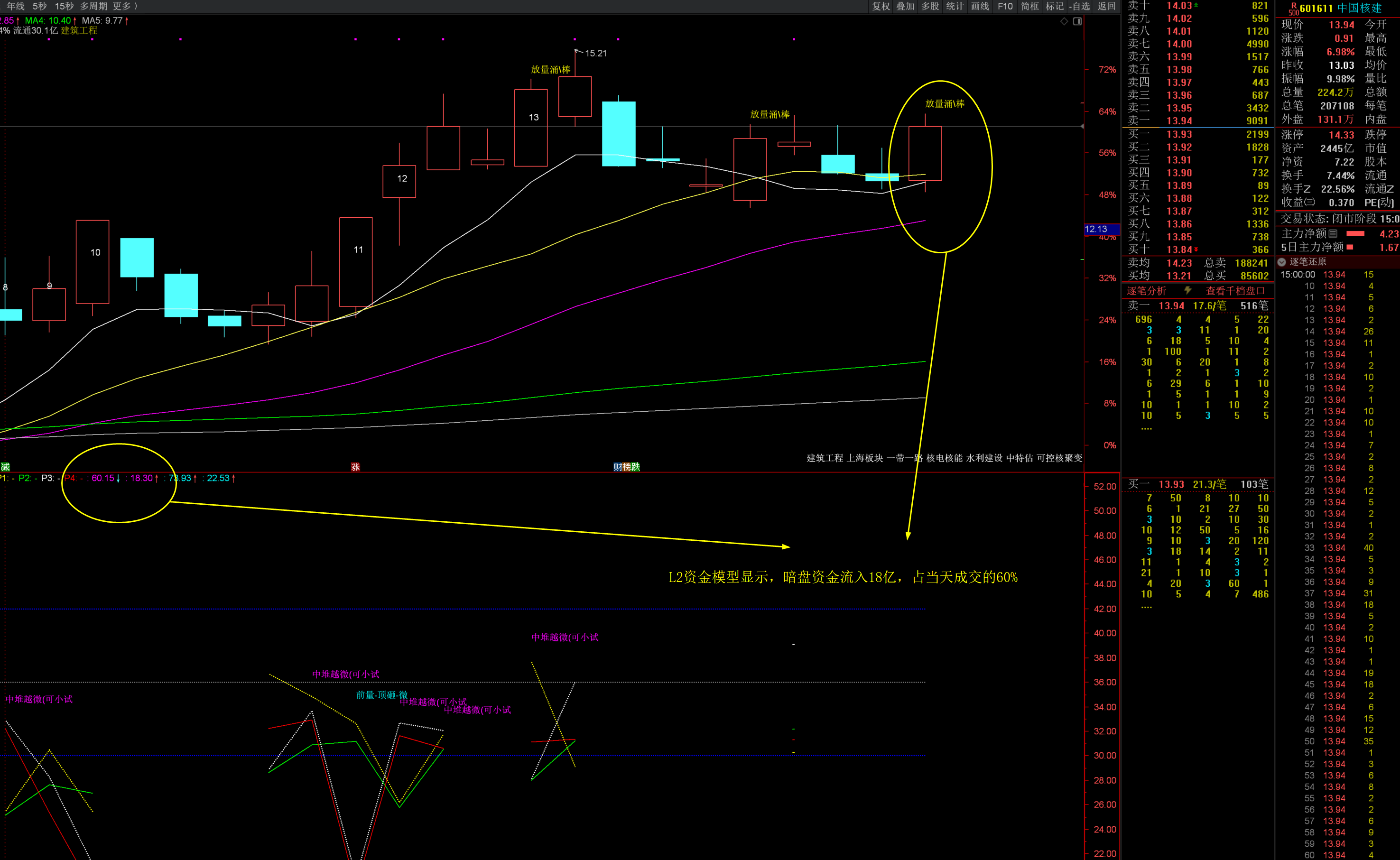This screenshot has height=860, width=1400.
Task: Click the 财 event marker icon on chart
Action: coord(618,467)
